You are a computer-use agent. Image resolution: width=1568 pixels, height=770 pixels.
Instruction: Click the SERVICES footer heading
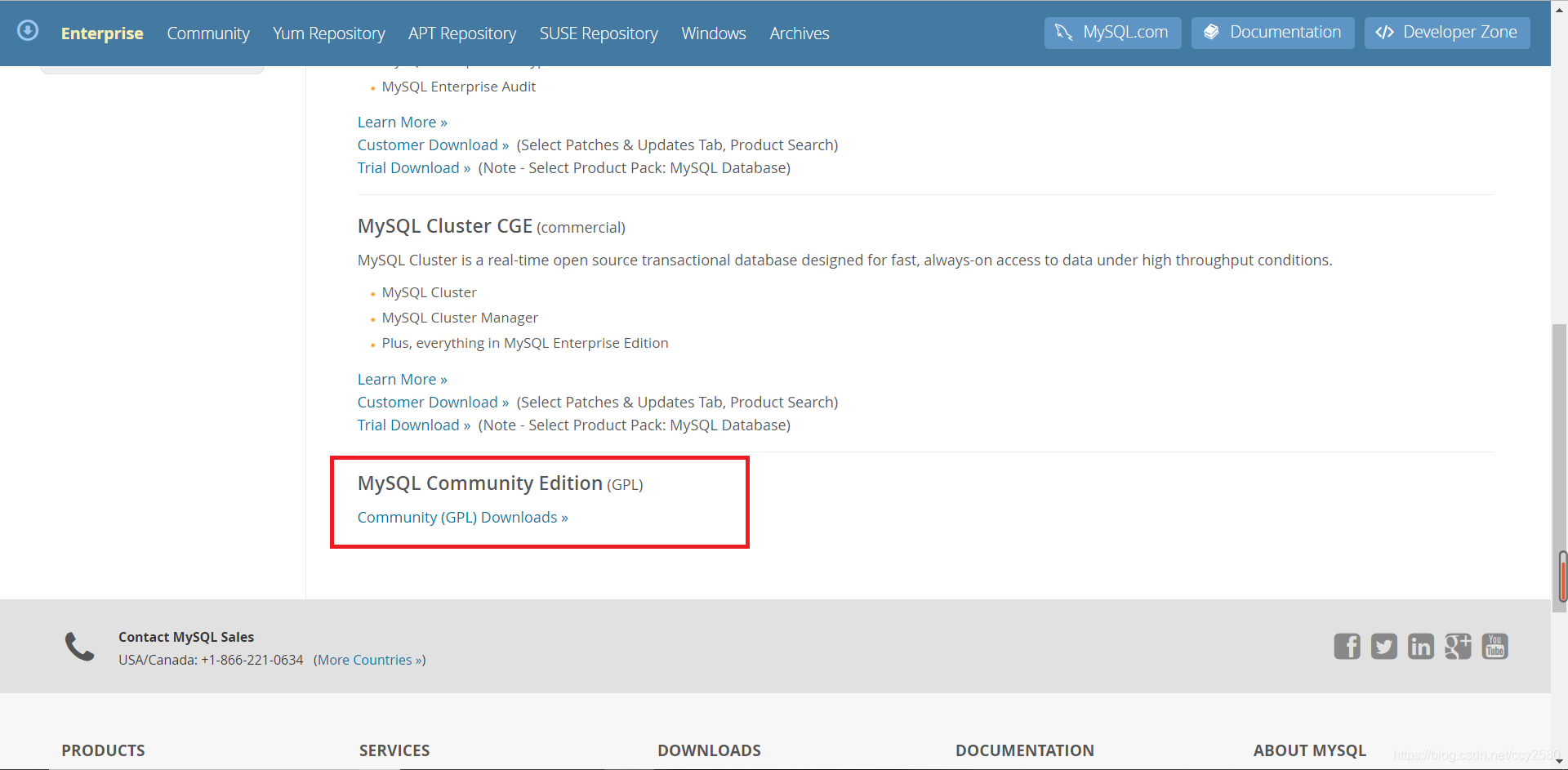[x=394, y=750]
